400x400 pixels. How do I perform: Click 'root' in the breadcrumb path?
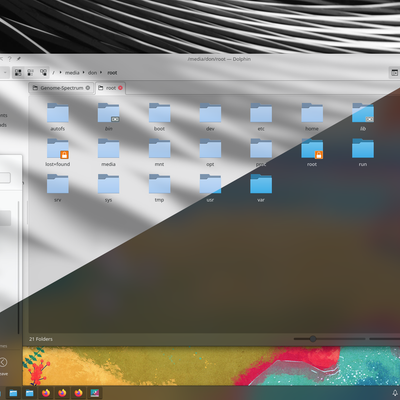point(112,73)
